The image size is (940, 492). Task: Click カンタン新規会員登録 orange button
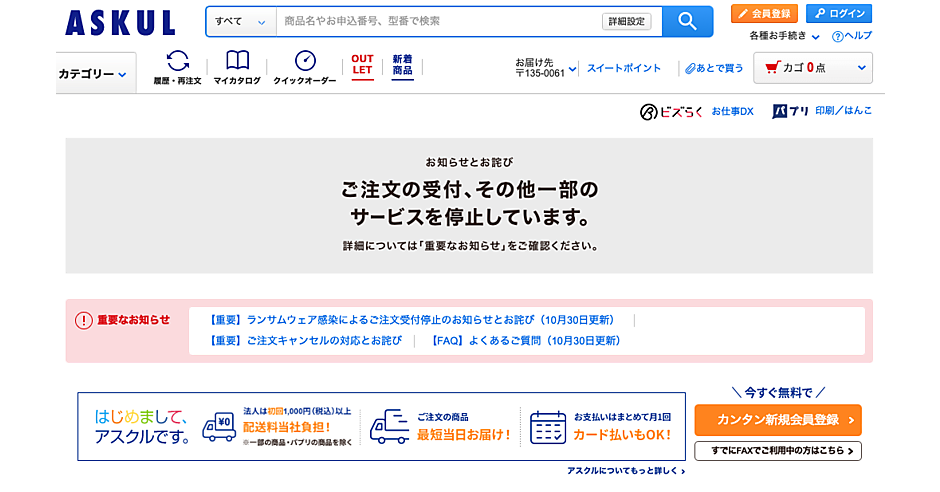pyautogui.click(x=778, y=419)
